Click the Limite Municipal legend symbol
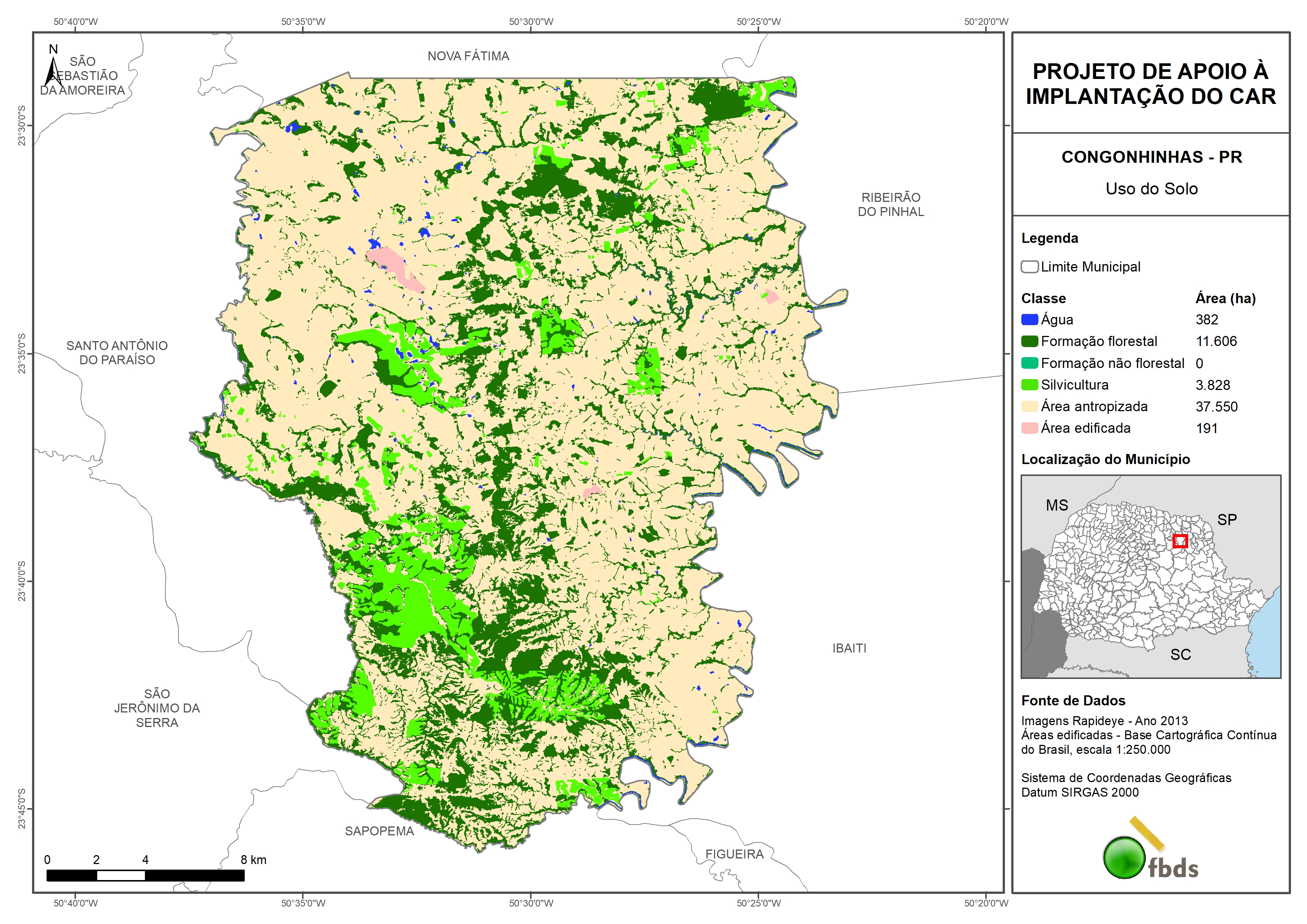Screen dimensions: 1307x924 1029,267
